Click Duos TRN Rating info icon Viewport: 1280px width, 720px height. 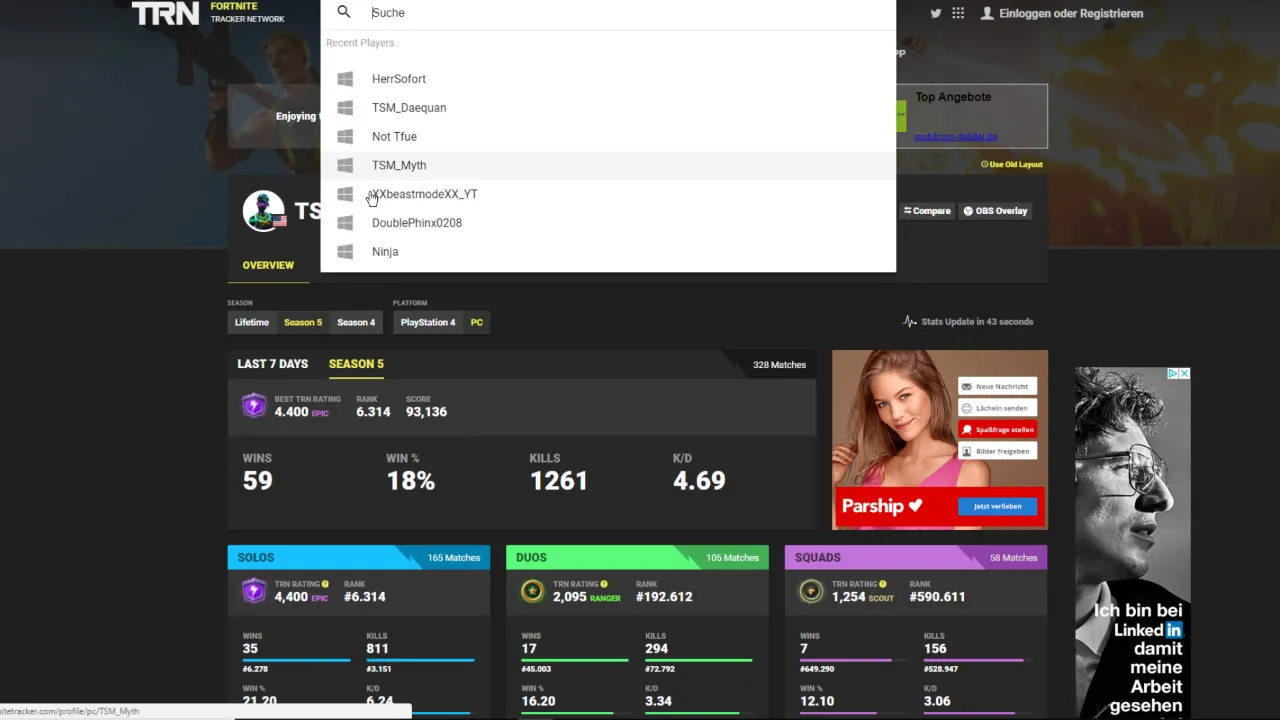point(604,584)
